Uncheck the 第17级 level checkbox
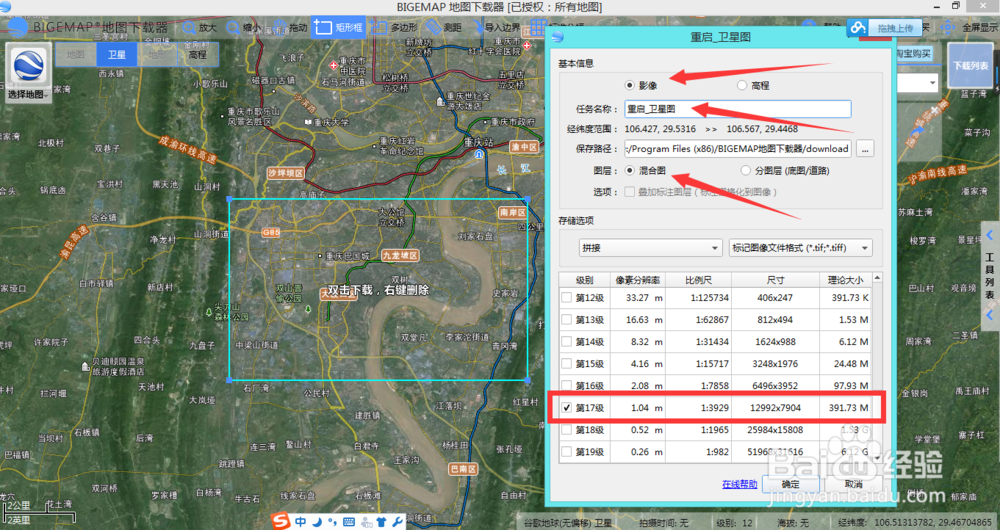The width and height of the screenshot is (1000, 530). tap(566, 408)
